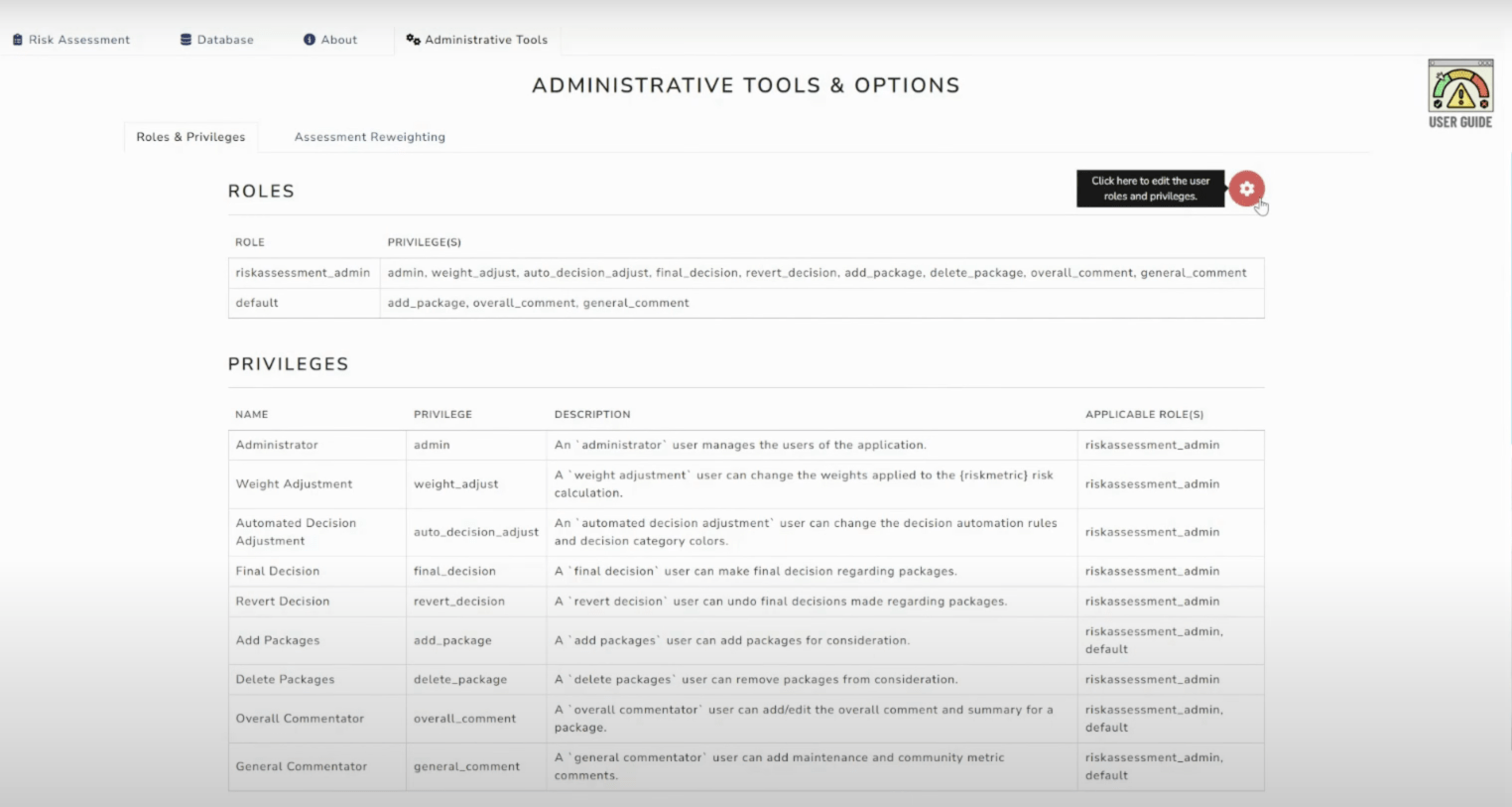The height and width of the screenshot is (807, 1512).
Task: Click the Administrator privilege name cell
Action: [x=277, y=445]
